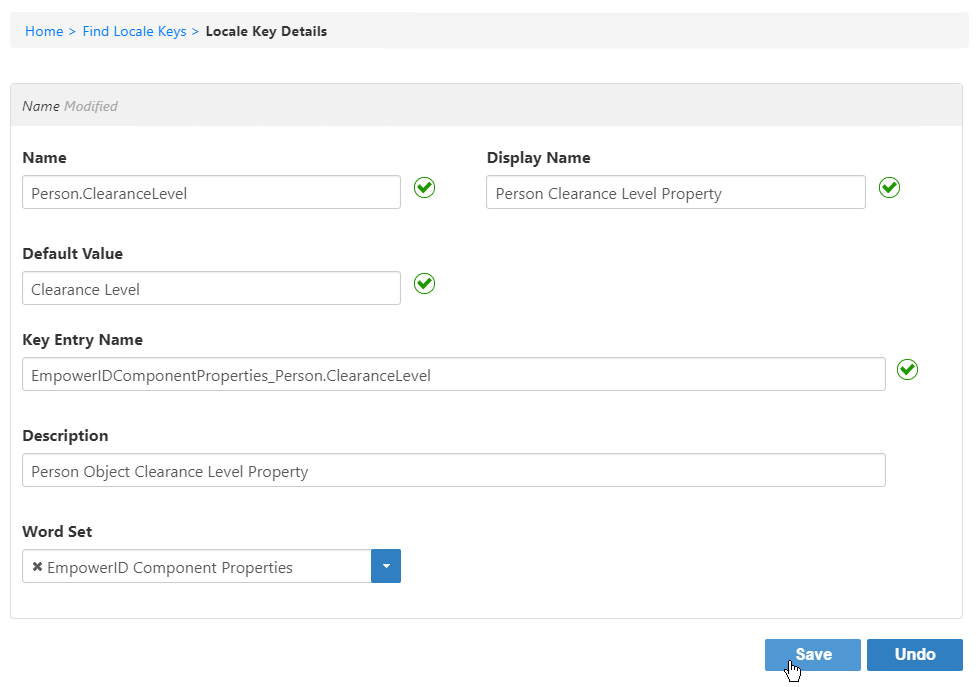Click the Default Value field showing Clearance Level
The width and height of the screenshot is (978, 687).
[x=211, y=287]
